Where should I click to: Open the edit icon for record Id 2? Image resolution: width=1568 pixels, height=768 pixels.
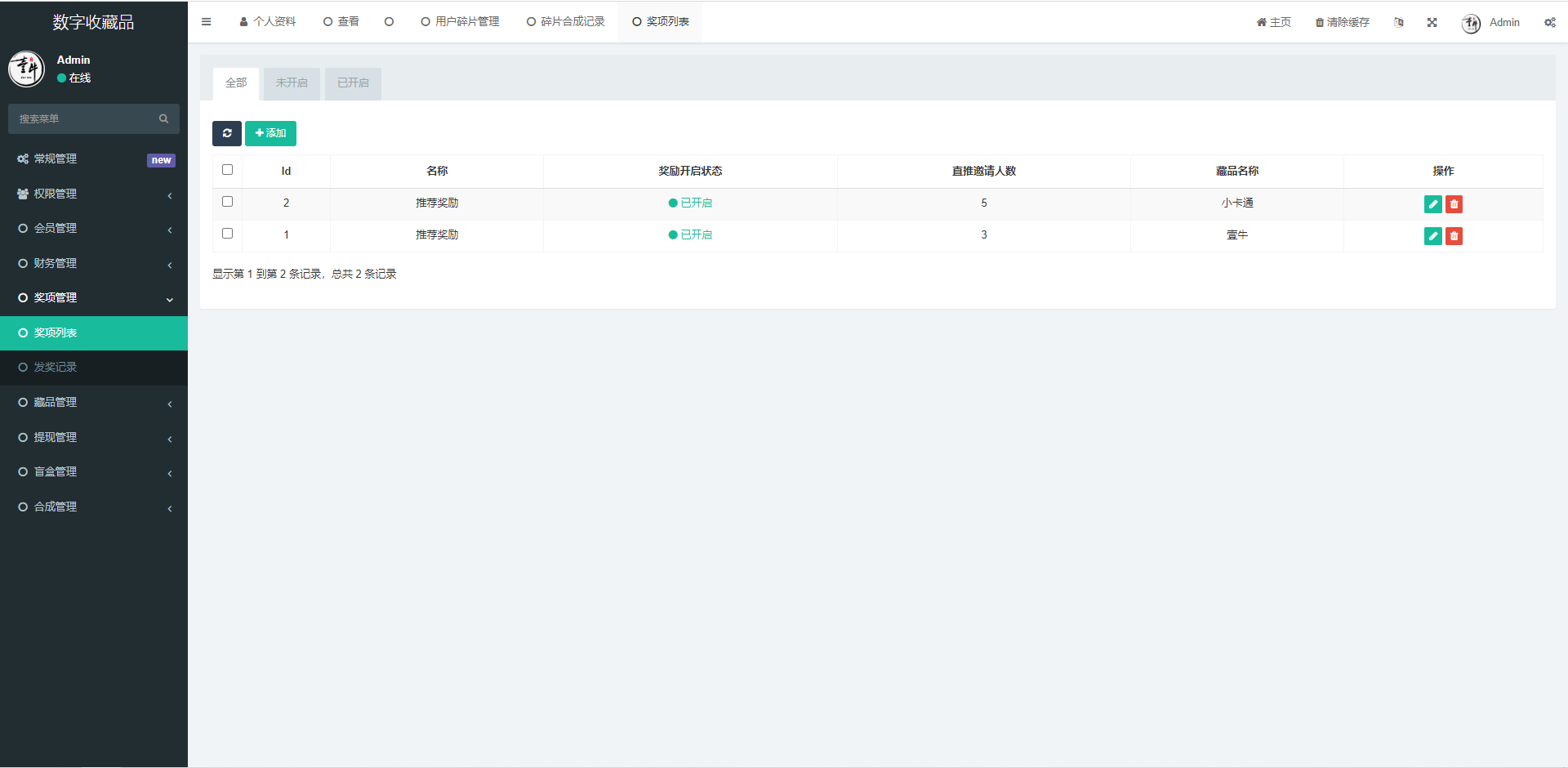tap(1432, 204)
